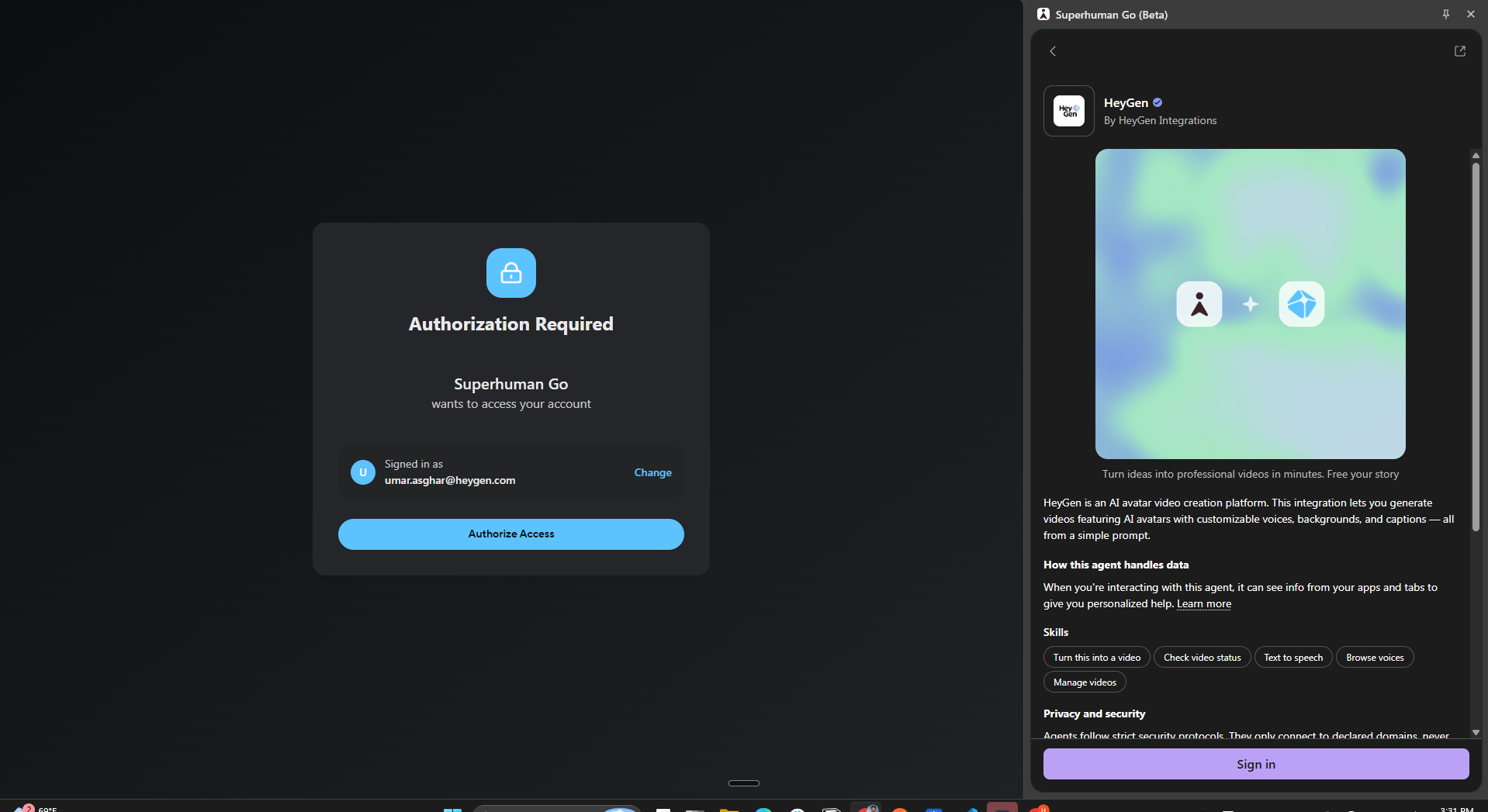Click the Superhuman icon inside the image

[1199, 304]
